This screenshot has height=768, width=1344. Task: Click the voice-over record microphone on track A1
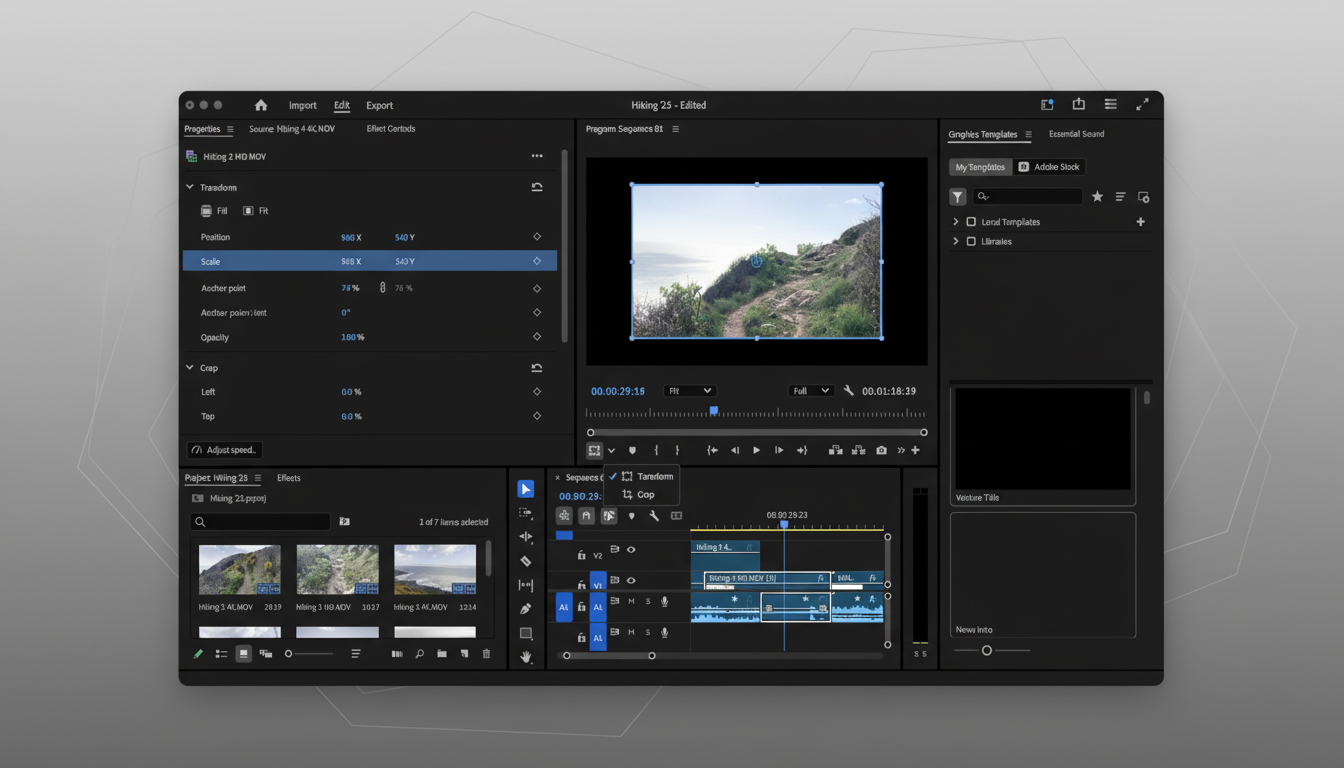tap(664, 602)
